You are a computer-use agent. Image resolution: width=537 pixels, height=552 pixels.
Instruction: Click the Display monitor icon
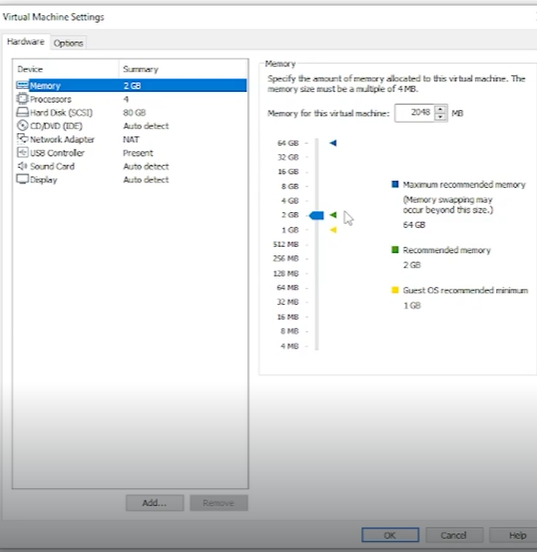22,179
